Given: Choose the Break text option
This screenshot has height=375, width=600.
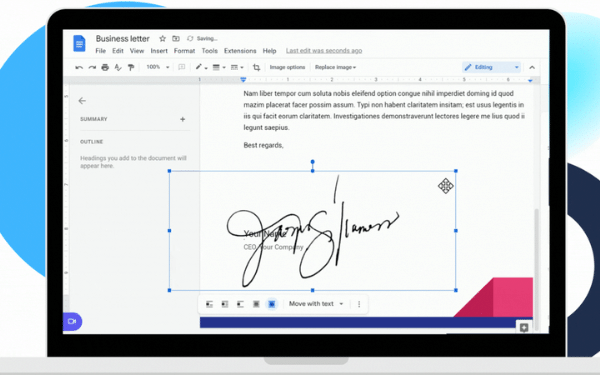Looking at the screenshot, I should (240, 304).
